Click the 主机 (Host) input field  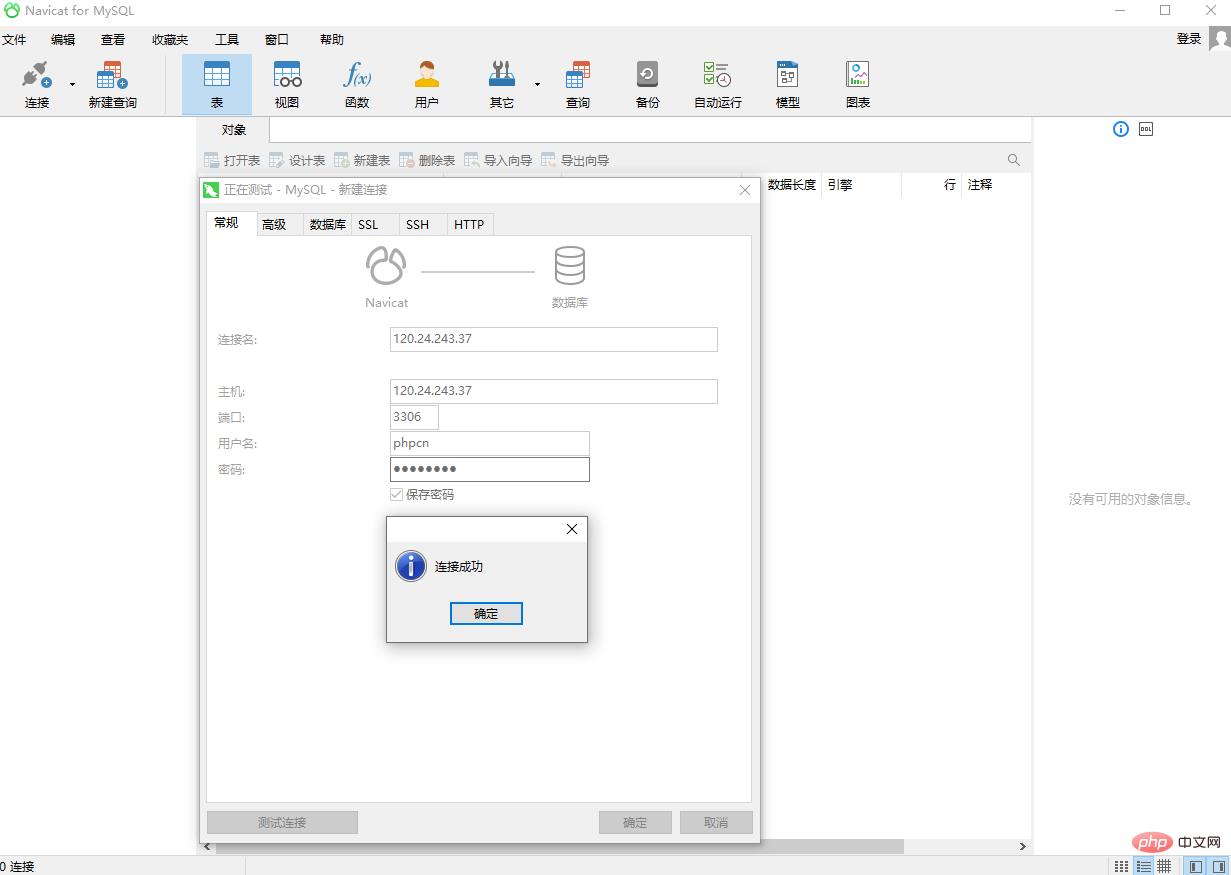pyautogui.click(x=553, y=391)
